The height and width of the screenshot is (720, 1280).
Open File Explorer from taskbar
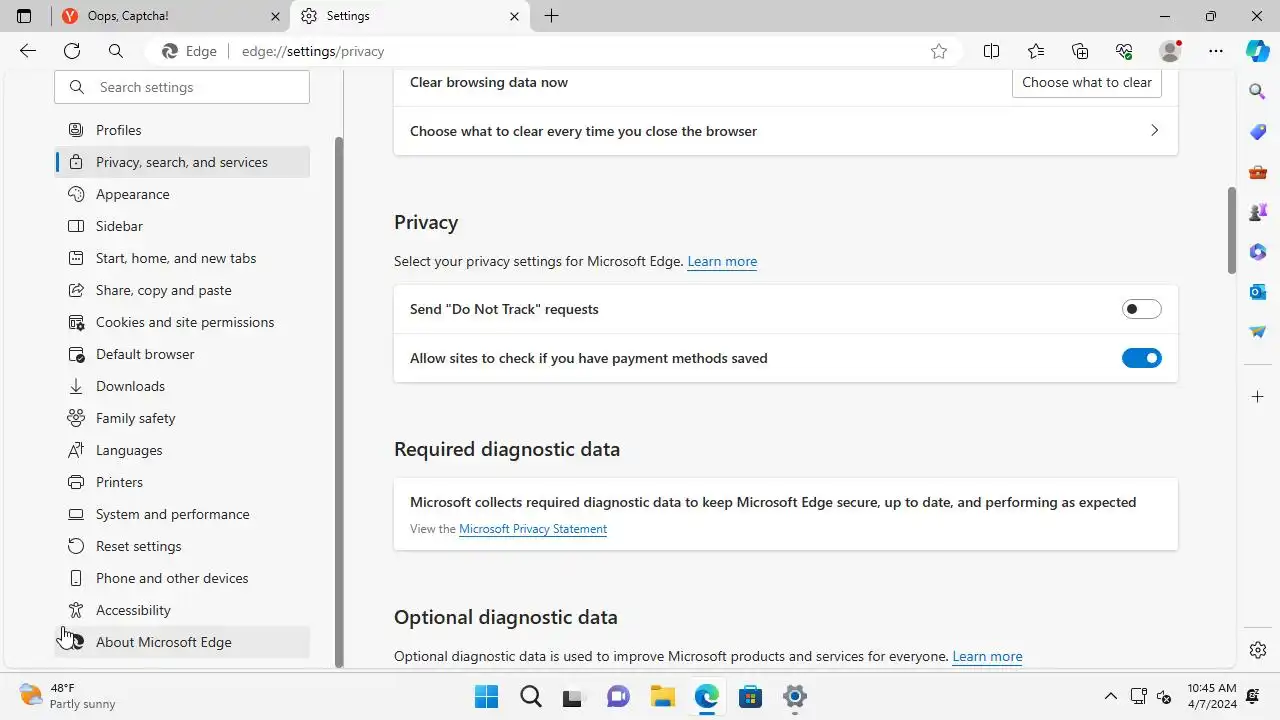(662, 696)
